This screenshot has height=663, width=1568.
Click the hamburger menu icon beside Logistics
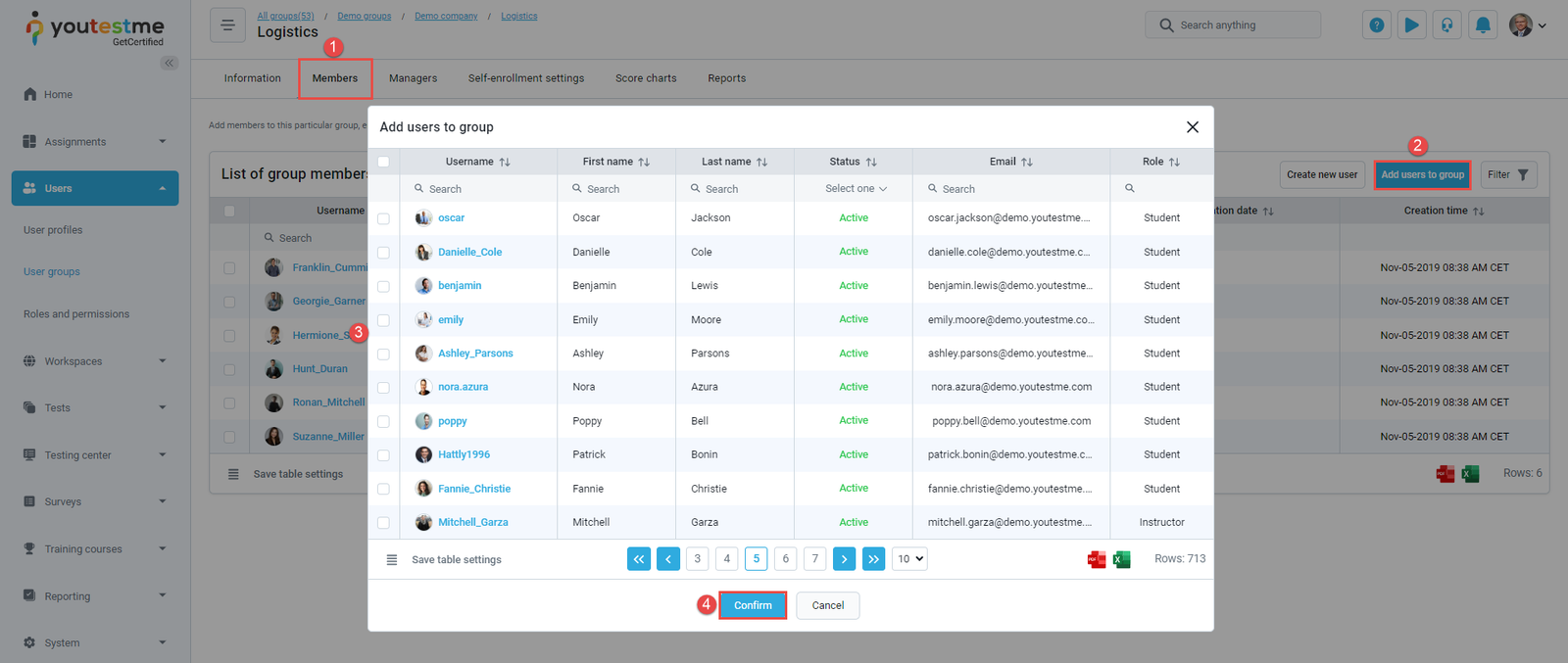[227, 25]
